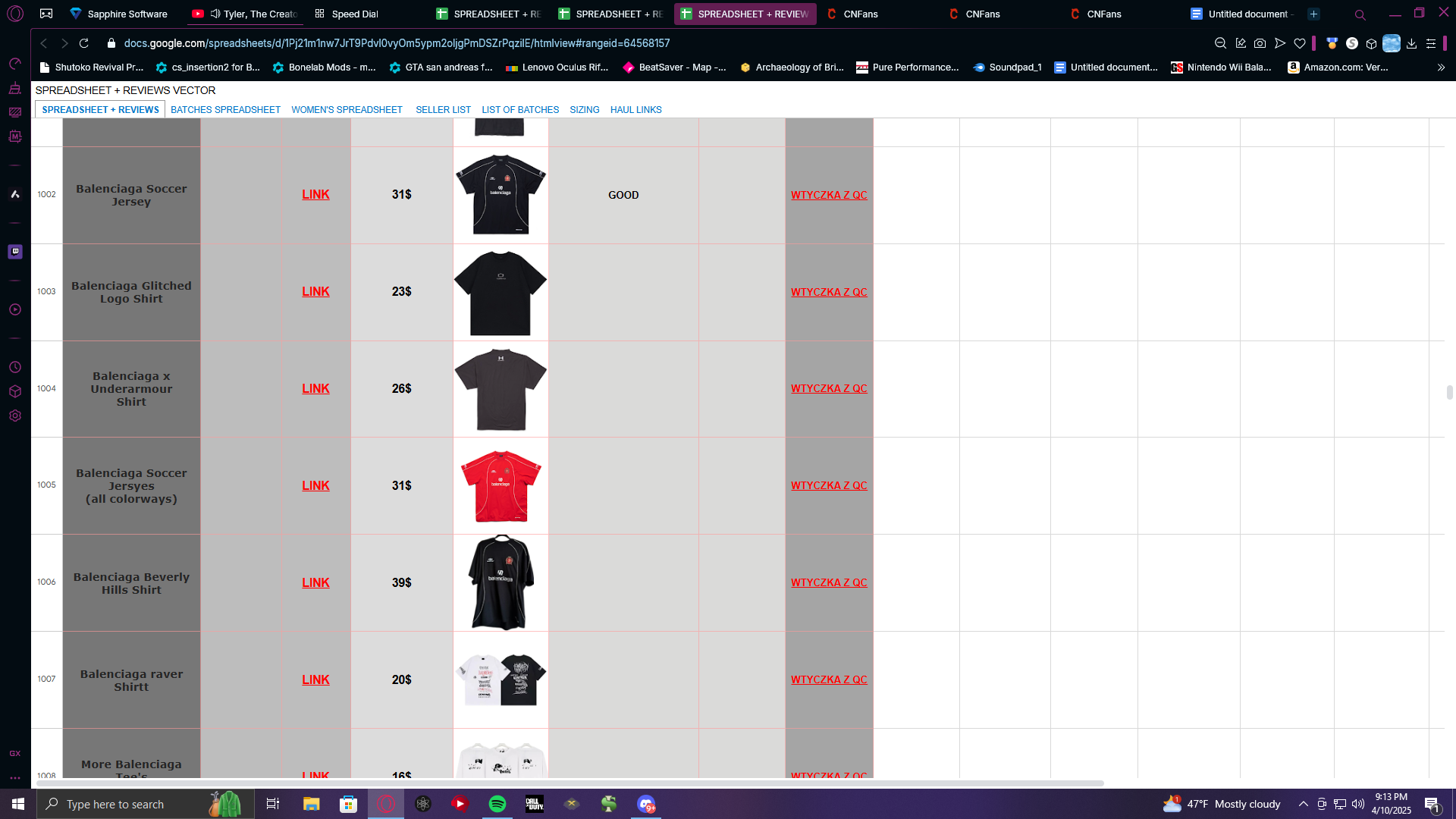Expand sidebar three-dots menu at bottom
This screenshot has width=1456, height=819.
(15, 778)
